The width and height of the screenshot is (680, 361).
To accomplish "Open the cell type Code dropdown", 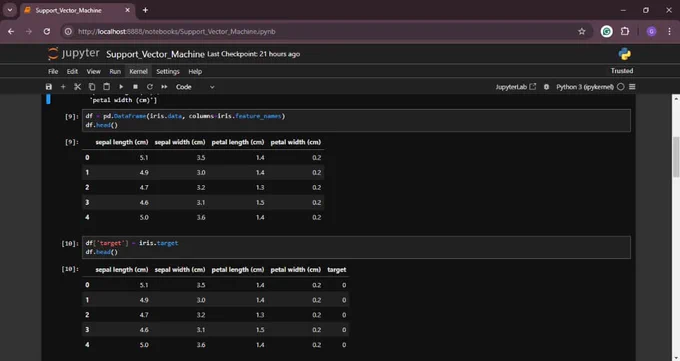I will [195, 87].
